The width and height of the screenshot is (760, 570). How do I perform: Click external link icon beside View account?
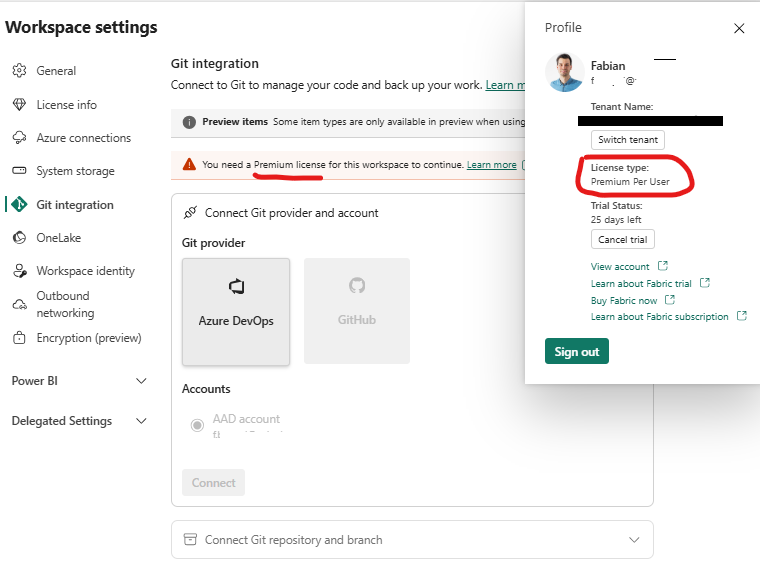[663, 266]
